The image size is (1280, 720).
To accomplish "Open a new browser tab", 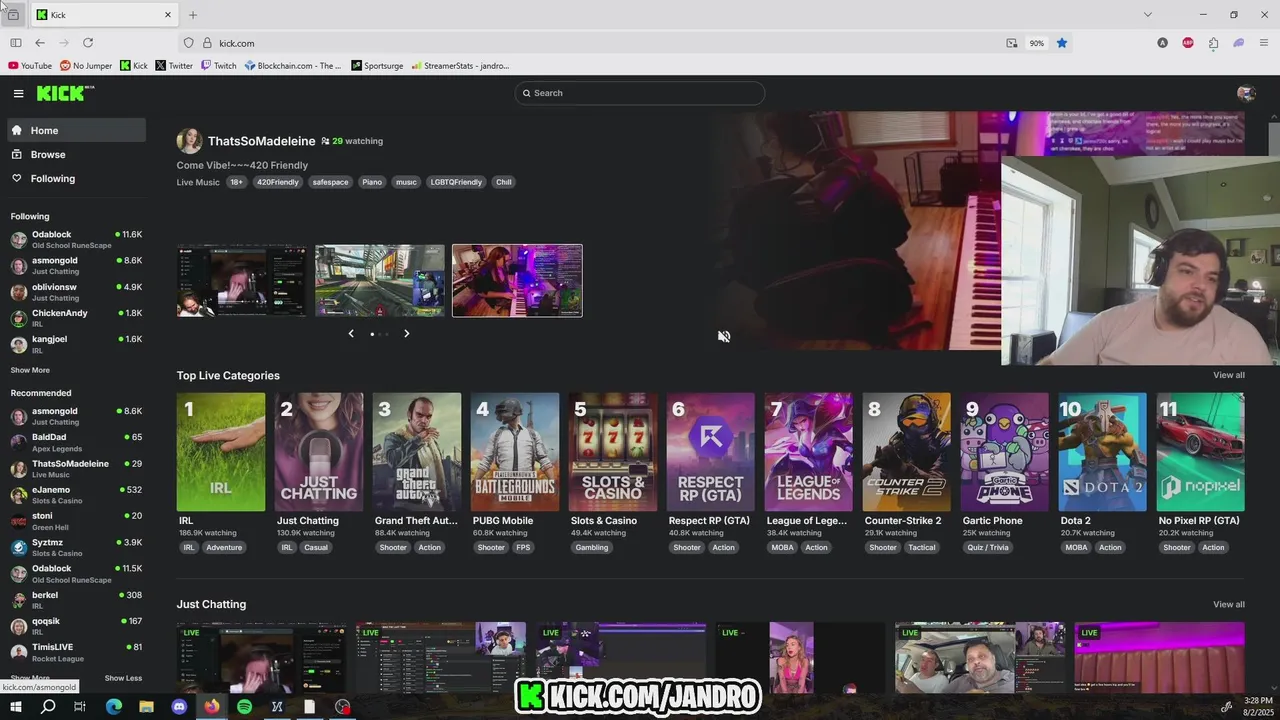I will coord(193,15).
